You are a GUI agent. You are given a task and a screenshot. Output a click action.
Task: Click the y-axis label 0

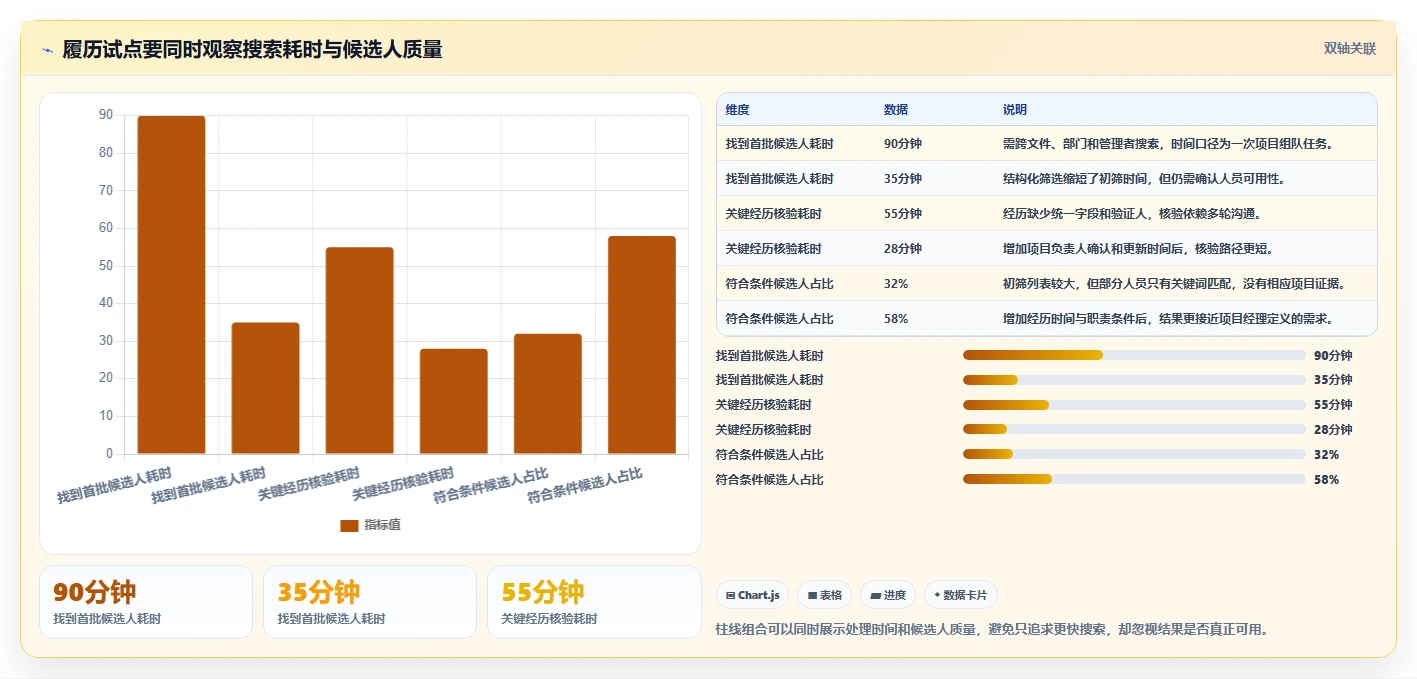[109, 453]
